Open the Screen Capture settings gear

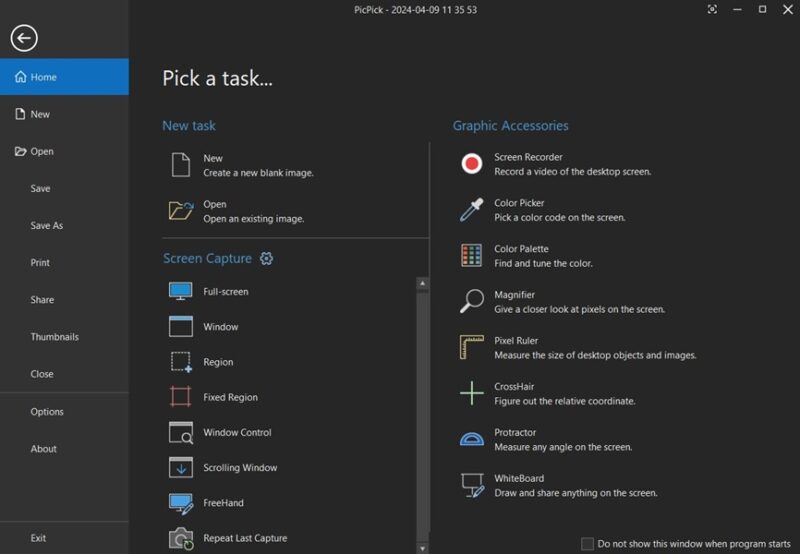pos(266,259)
